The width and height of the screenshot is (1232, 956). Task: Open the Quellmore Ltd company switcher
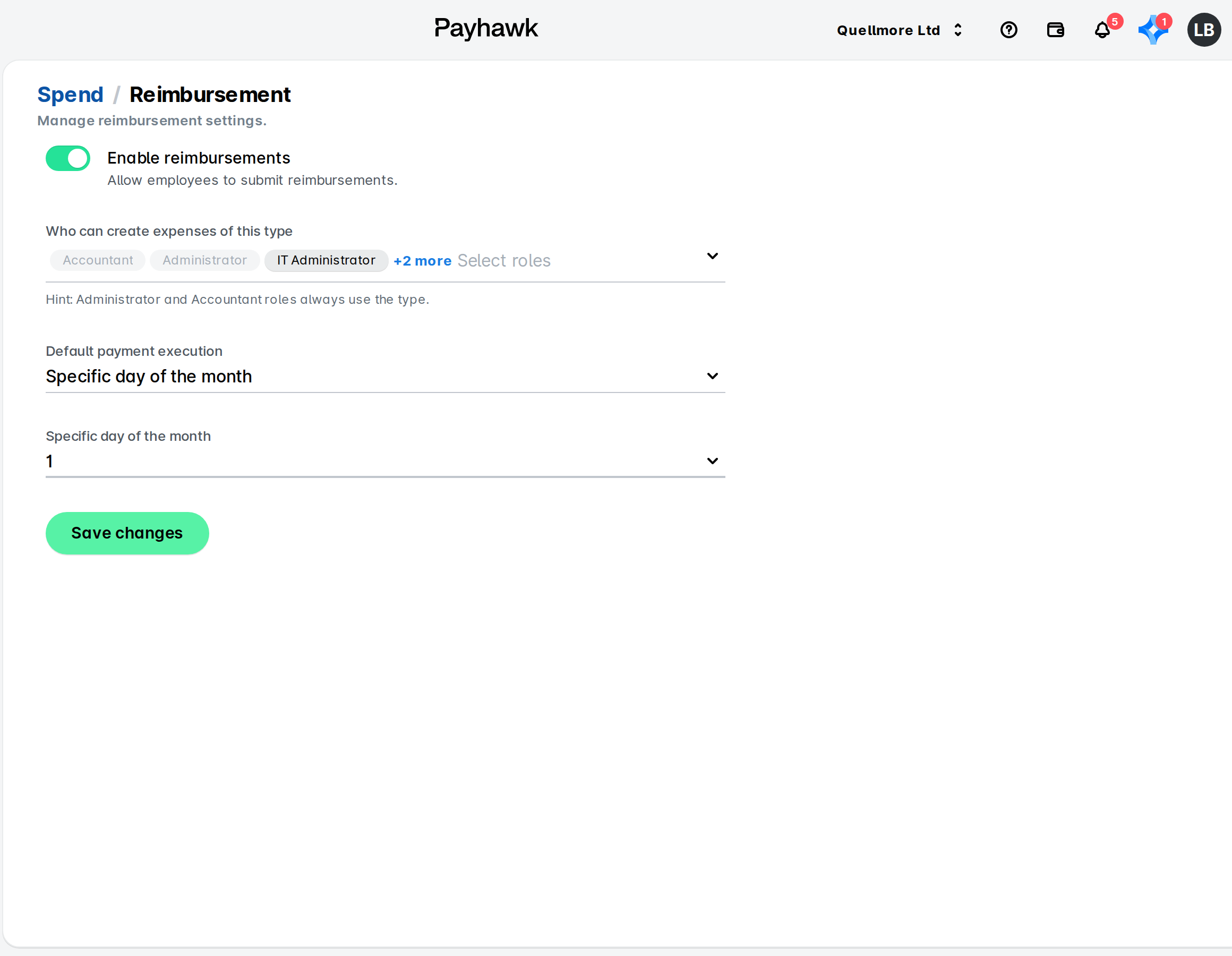pyautogui.click(x=900, y=30)
